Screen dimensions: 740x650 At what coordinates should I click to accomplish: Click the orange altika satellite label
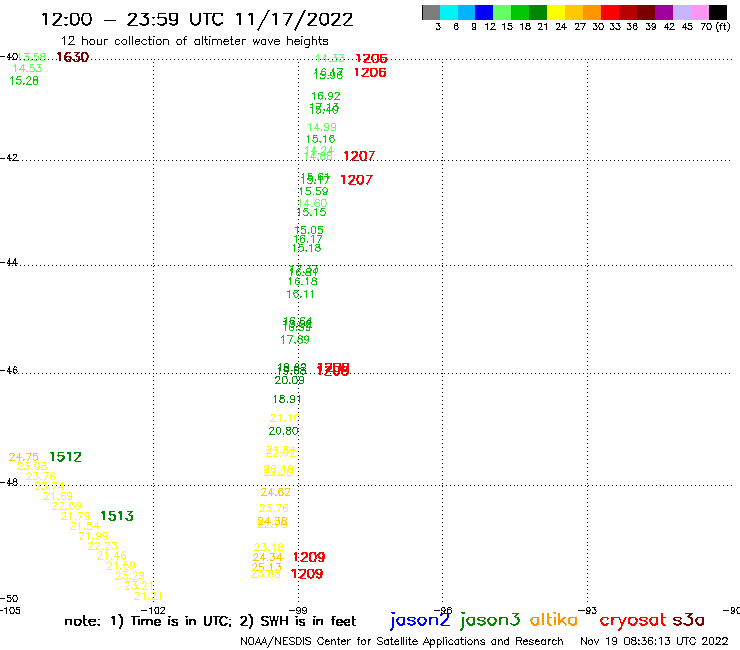pos(554,619)
